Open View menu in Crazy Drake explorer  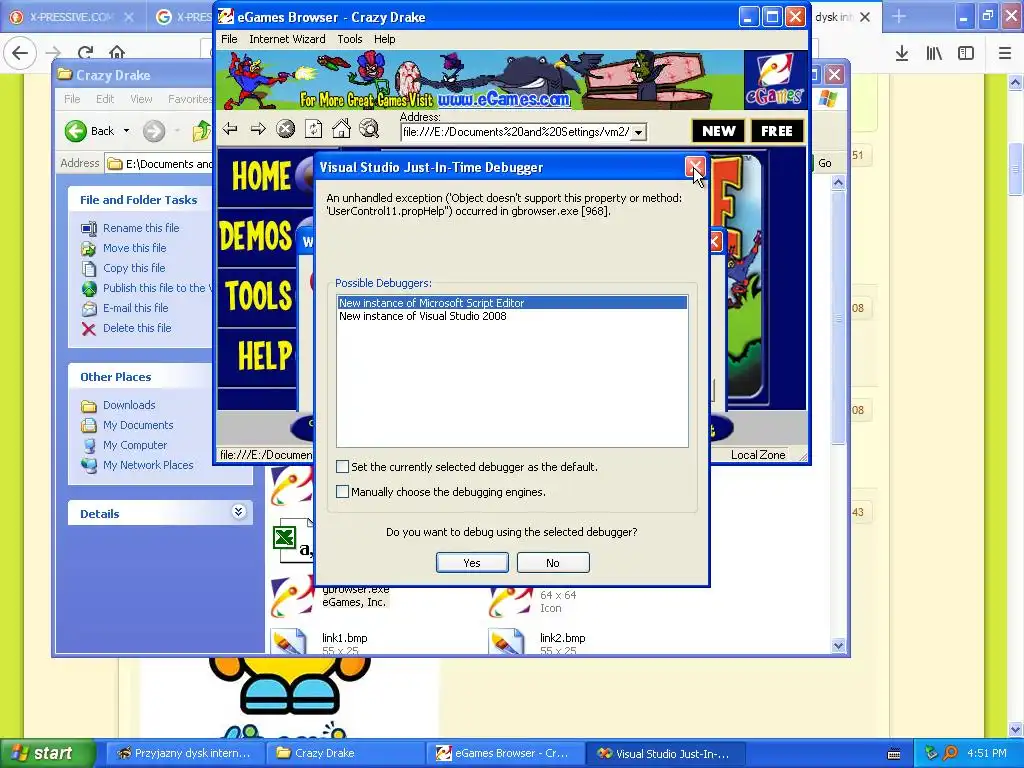coord(141,99)
